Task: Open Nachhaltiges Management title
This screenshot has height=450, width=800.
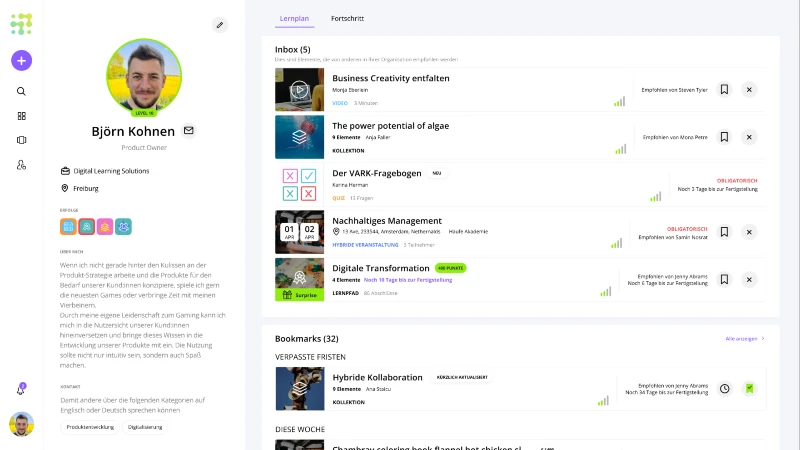Action: point(387,220)
